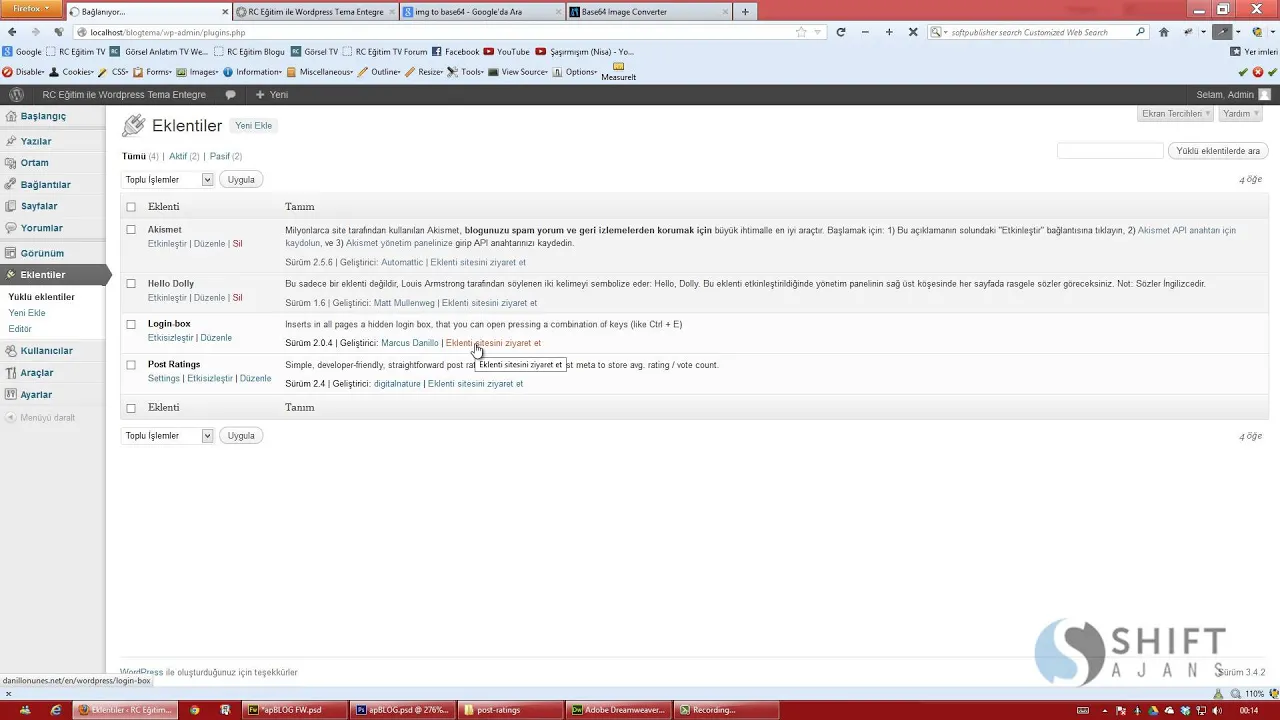Open the Web Developer Forms menu
Viewport: 1280px width, 720px height.
click(x=154, y=72)
